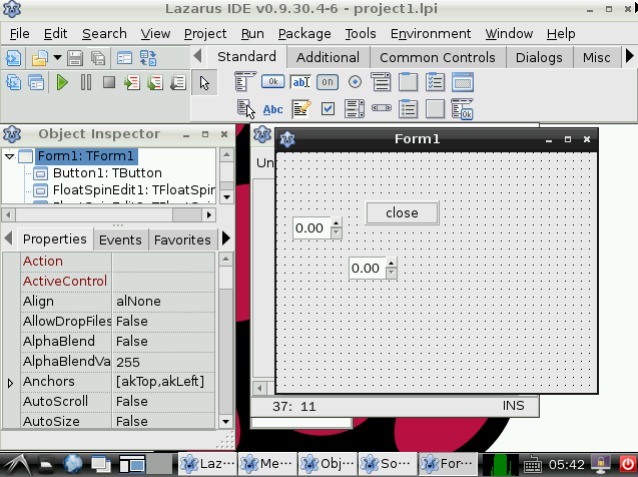Select the TFrame component icon
638x477 pixels.
pyautogui.click(x=463, y=82)
